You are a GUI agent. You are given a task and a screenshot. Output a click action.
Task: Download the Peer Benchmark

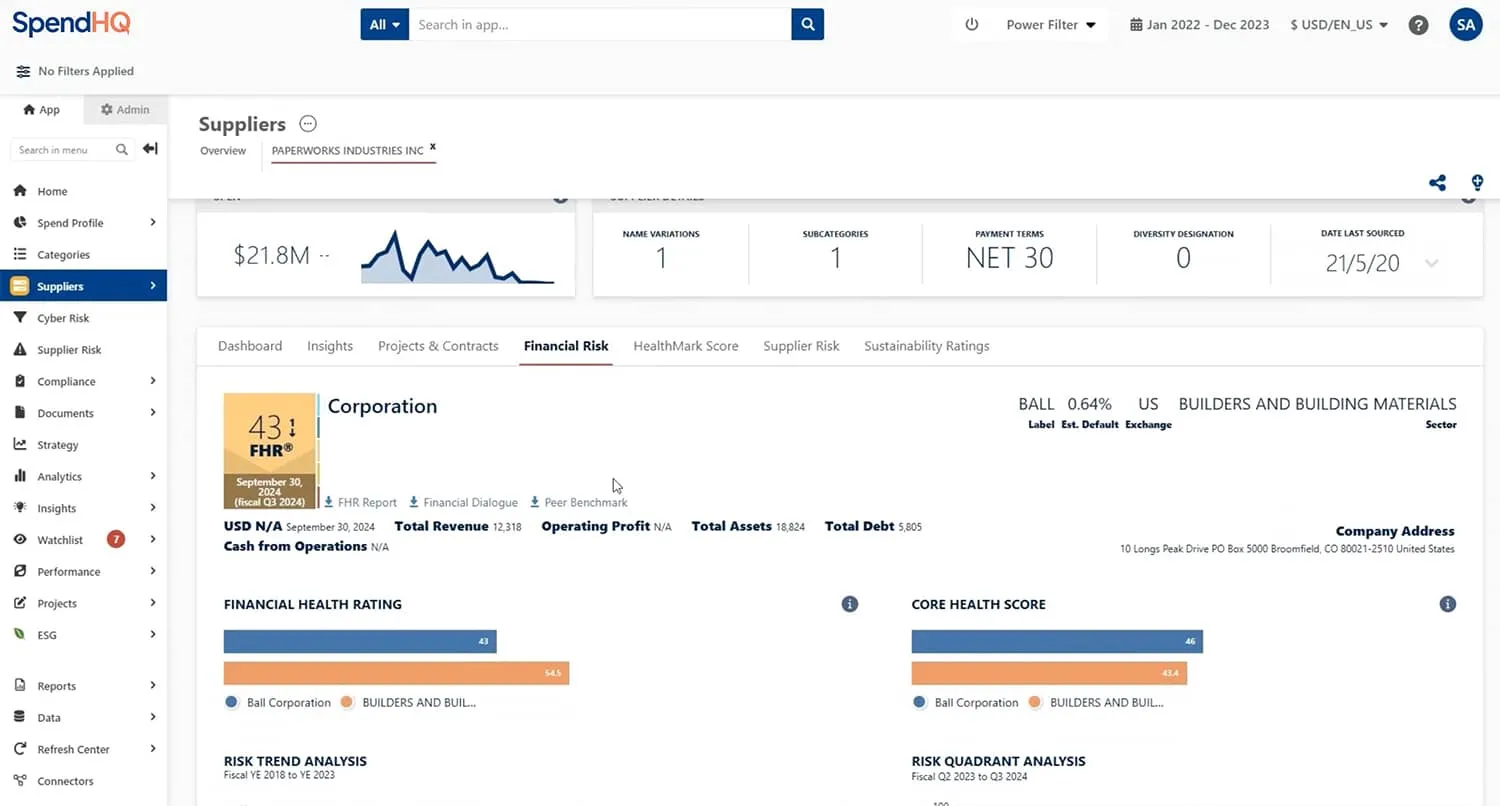click(x=579, y=502)
